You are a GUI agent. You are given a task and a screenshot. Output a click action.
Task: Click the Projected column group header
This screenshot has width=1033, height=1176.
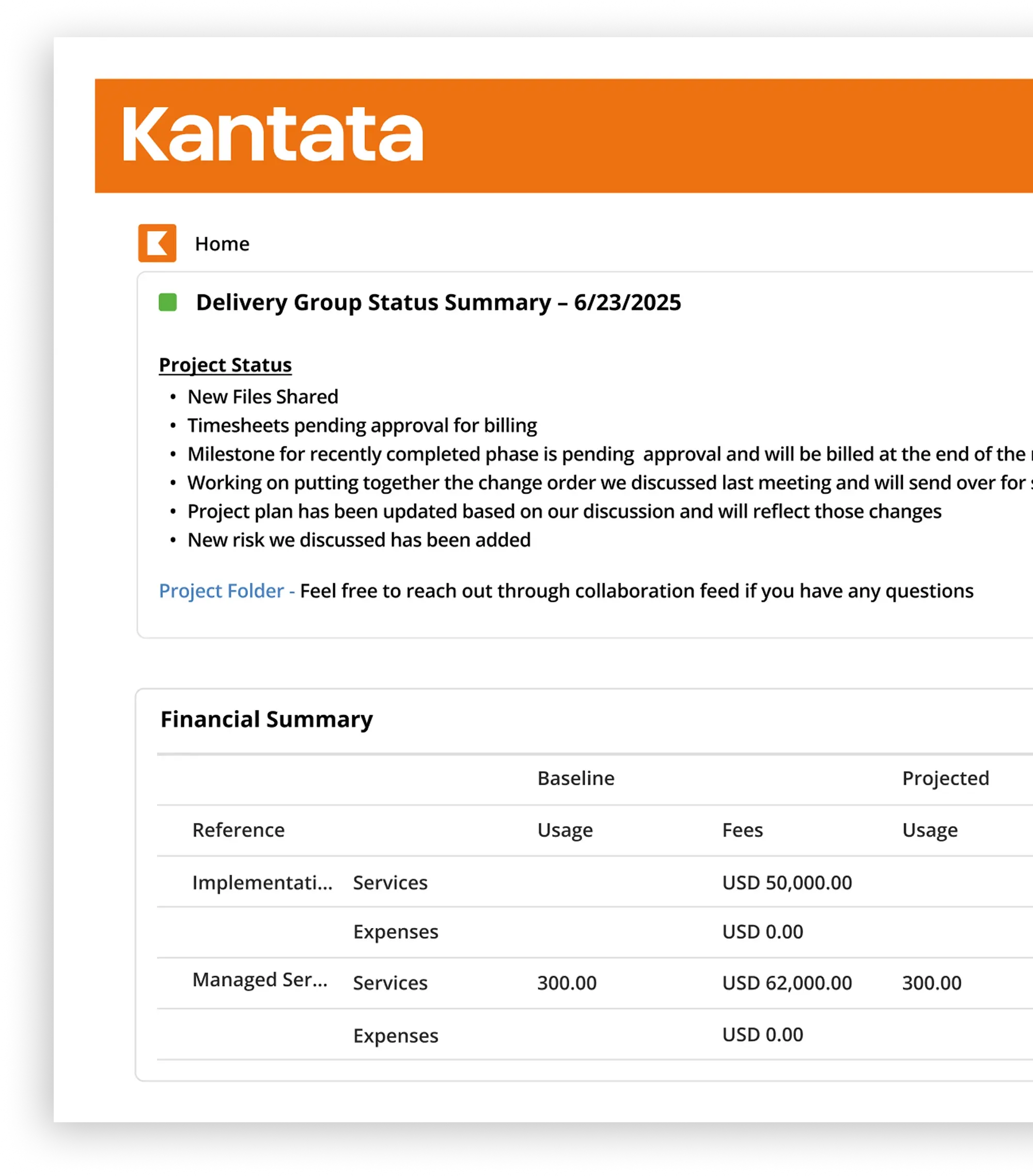(x=945, y=778)
